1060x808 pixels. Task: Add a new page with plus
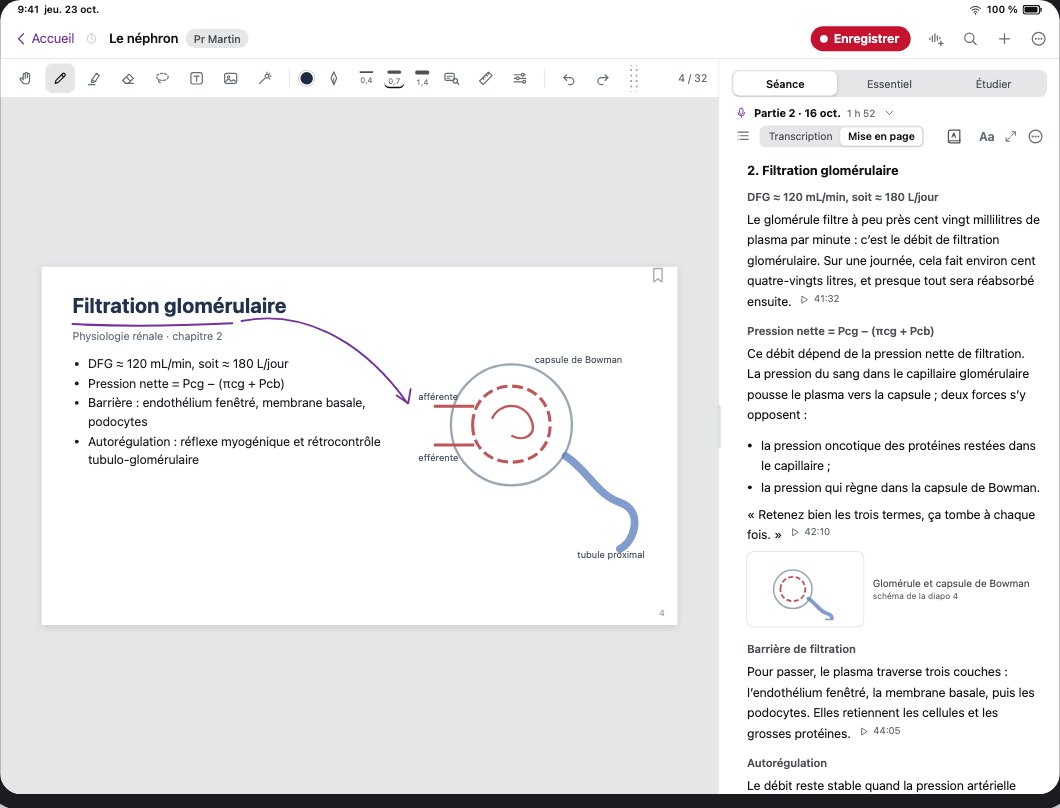(x=1005, y=39)
